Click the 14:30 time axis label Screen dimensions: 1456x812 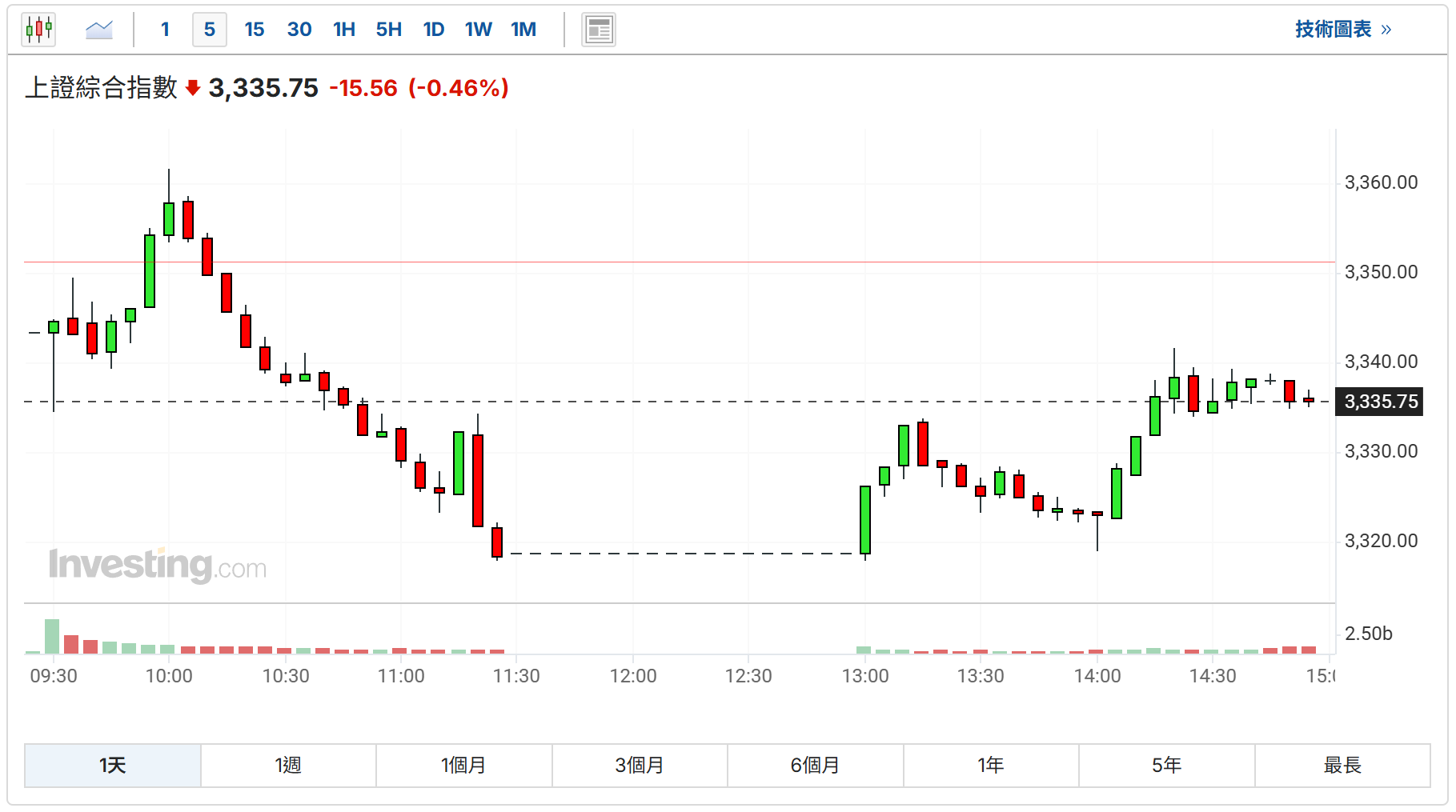1213,676
